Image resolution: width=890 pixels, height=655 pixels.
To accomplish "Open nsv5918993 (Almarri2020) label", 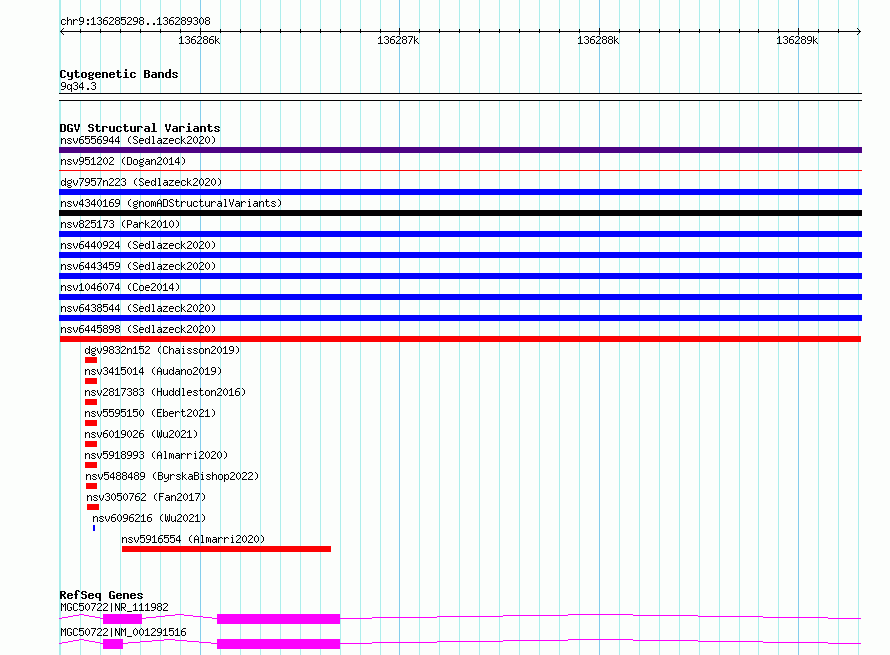I will click(x=156, y=455).
